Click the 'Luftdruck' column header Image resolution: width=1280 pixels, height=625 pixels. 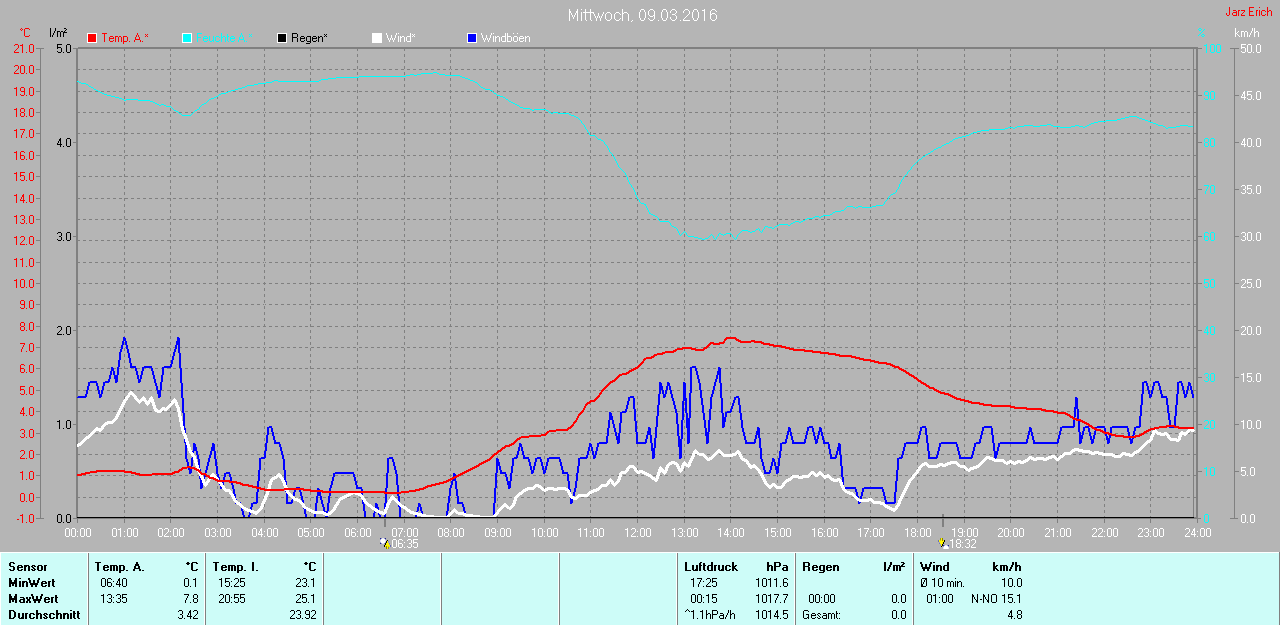click(711, 567)
